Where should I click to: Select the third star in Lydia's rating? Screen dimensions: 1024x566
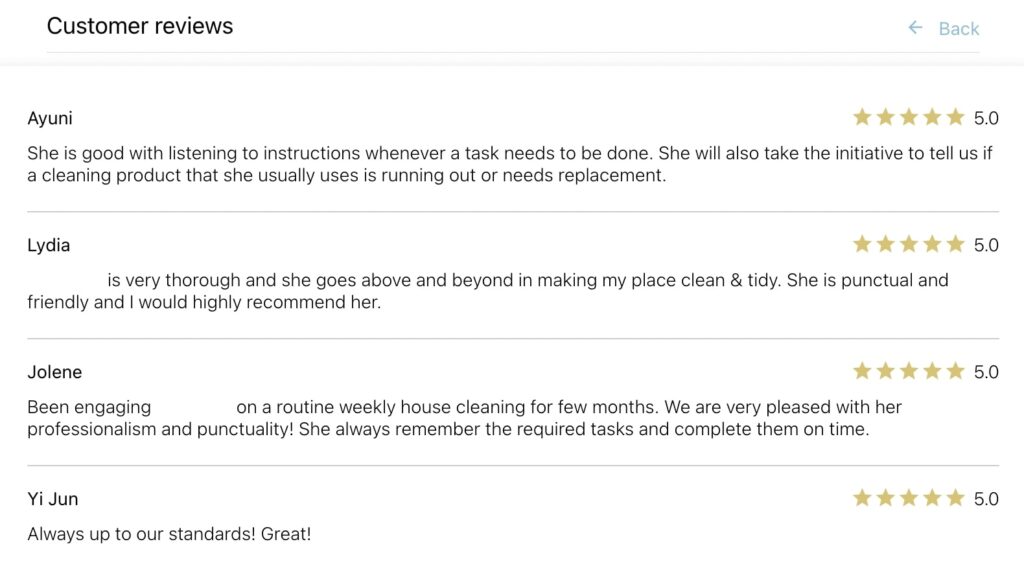click(x=909, y=244)
